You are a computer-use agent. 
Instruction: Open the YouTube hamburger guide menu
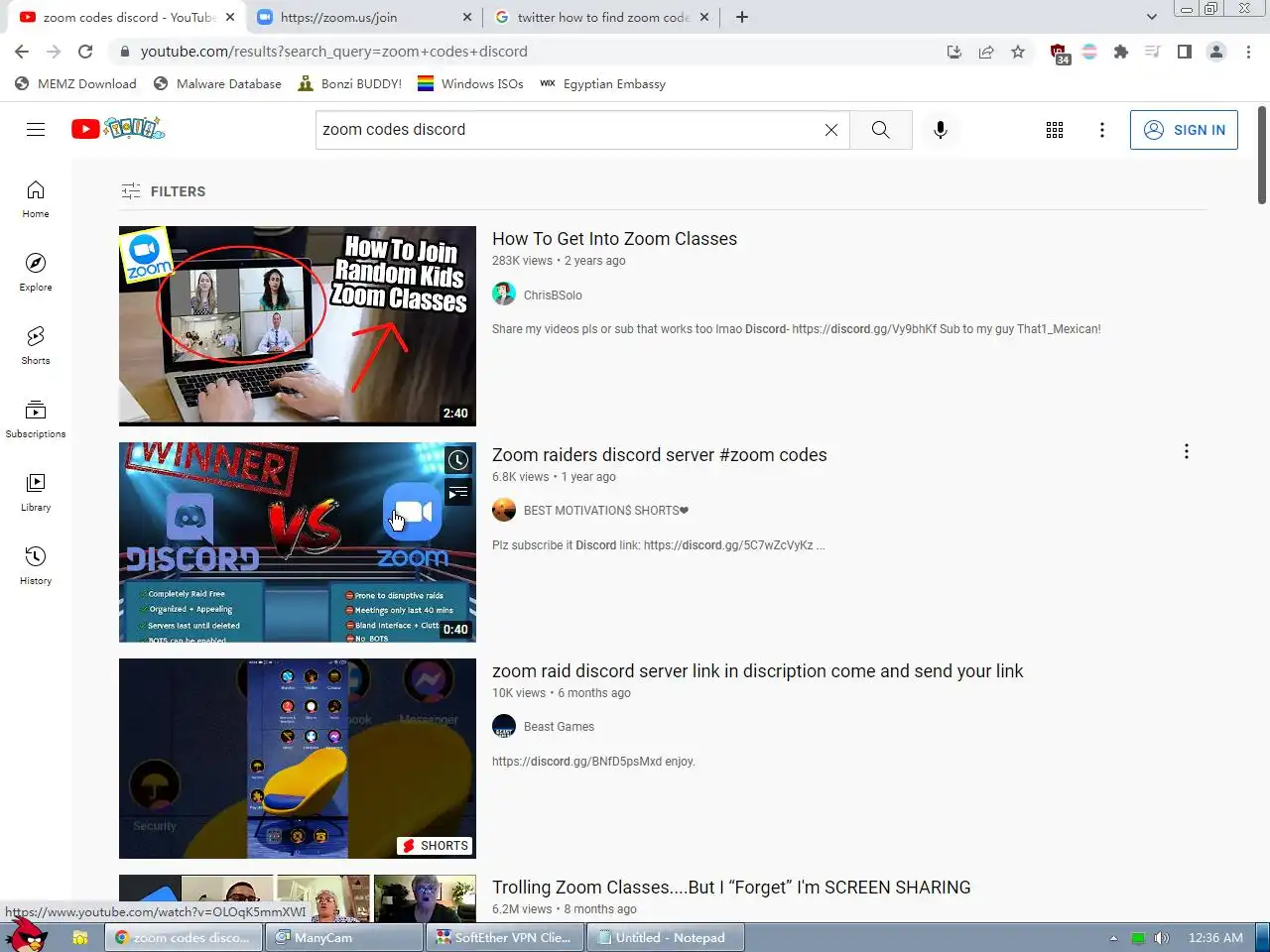click(36, 130)
